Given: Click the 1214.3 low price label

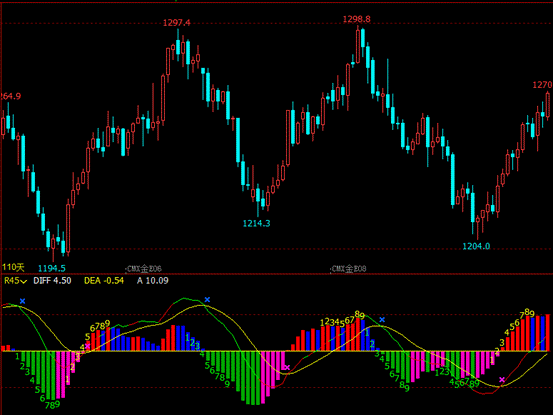Looking at the screenshot, I should 256,223.
